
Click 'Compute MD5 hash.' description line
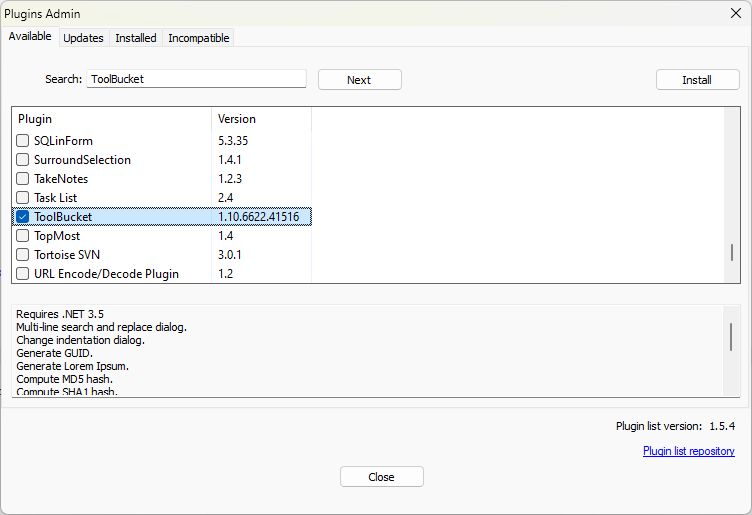(64, 379)
